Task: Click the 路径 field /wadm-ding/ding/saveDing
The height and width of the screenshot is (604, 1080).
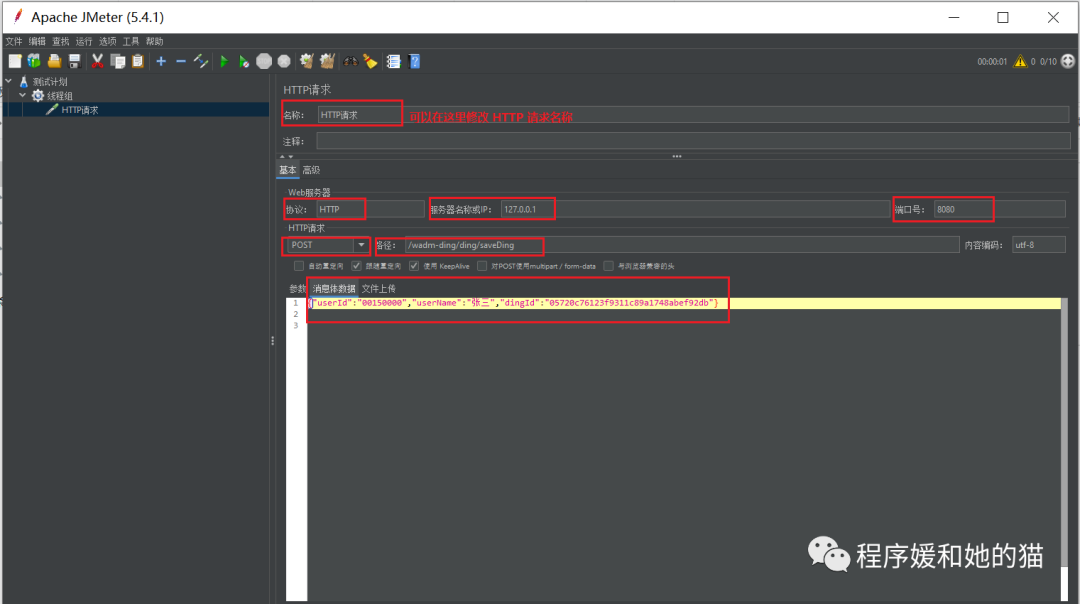Action: (x=682, y=245)
